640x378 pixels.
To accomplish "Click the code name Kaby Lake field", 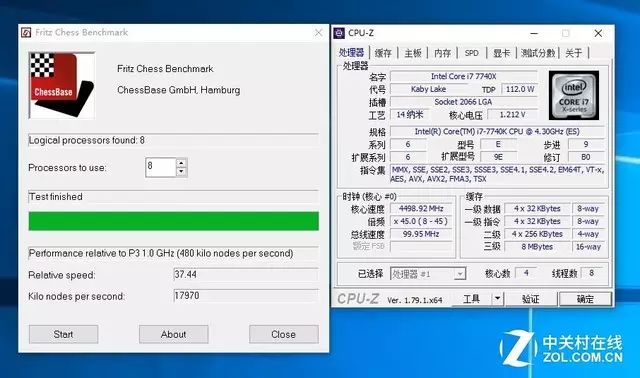I will [428, 89].
